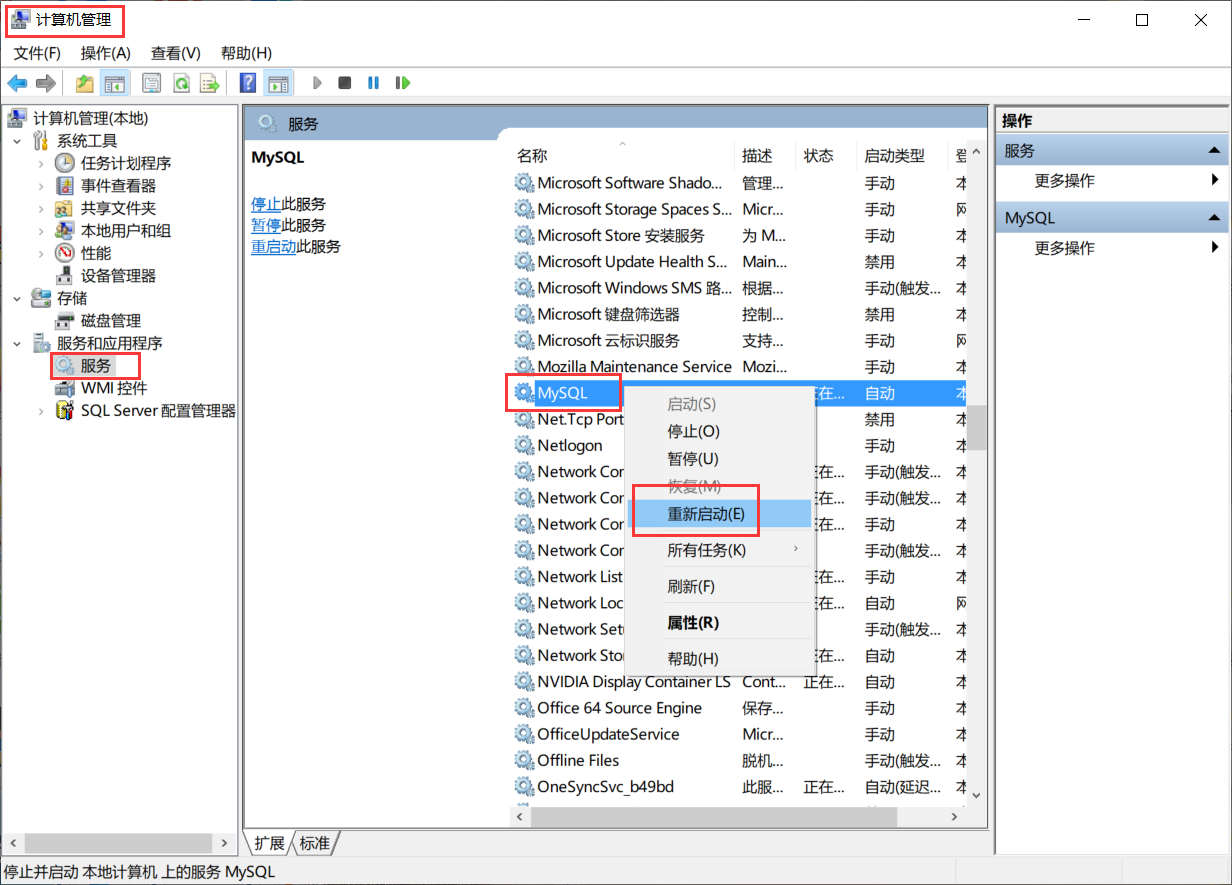
Task: Choose 暂停(U) from context menu
Action: (x=720, y=459)
